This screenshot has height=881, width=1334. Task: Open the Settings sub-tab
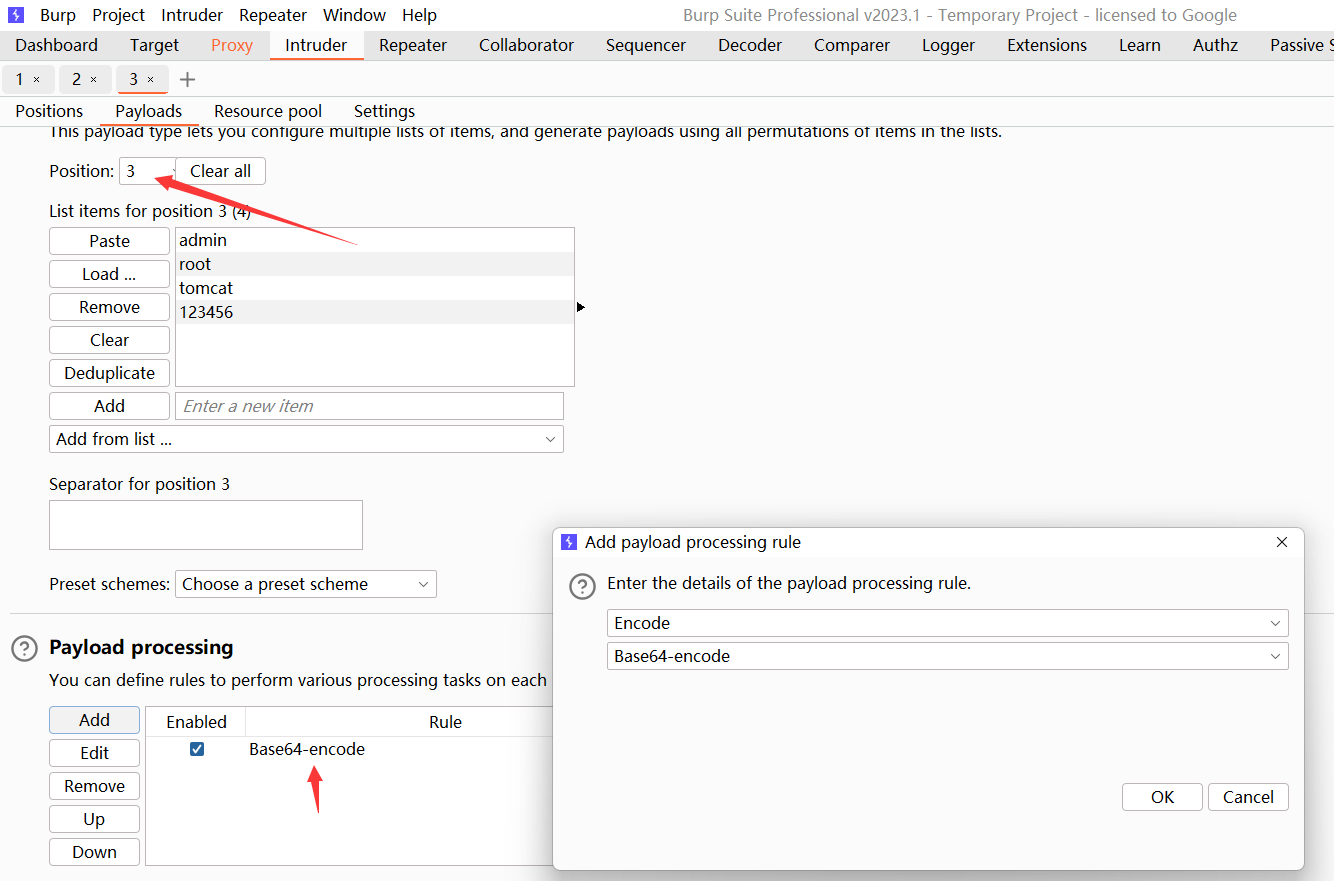384,111
